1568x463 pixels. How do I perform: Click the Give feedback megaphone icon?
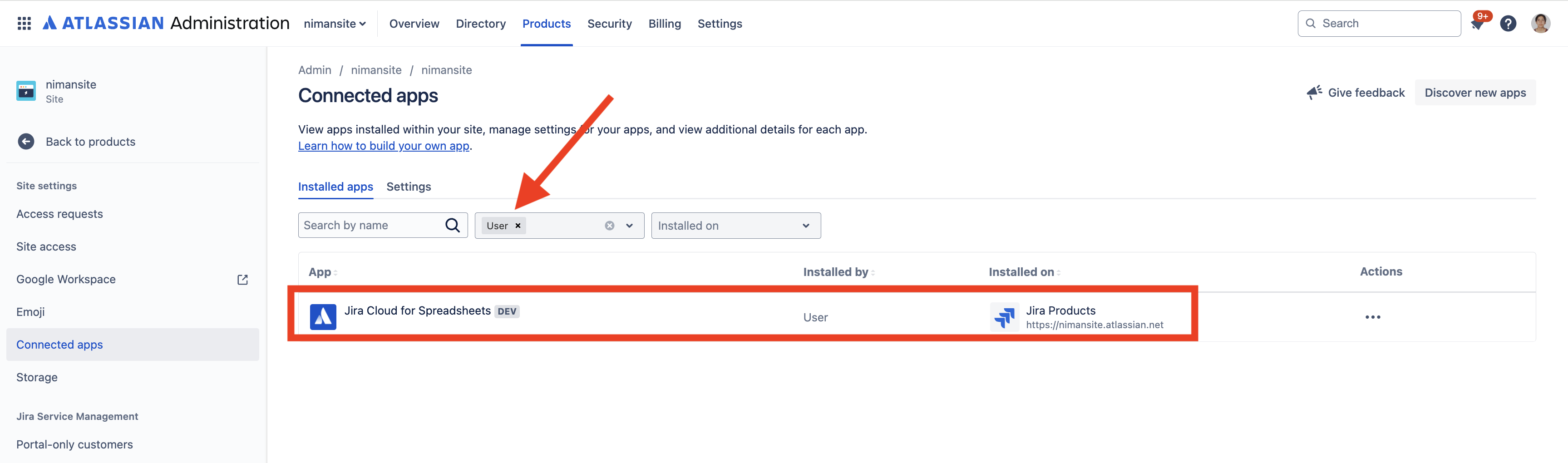coord(1314,93)
